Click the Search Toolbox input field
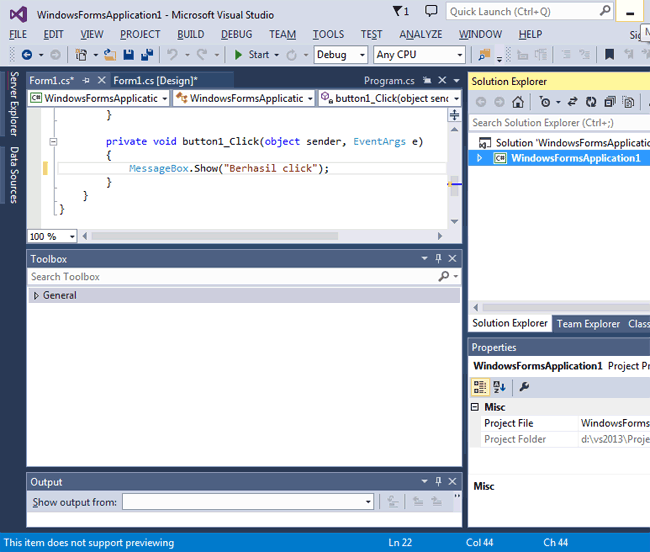This screenshot has height=552, width=650. pyautogui.click(x=232, y=276)
